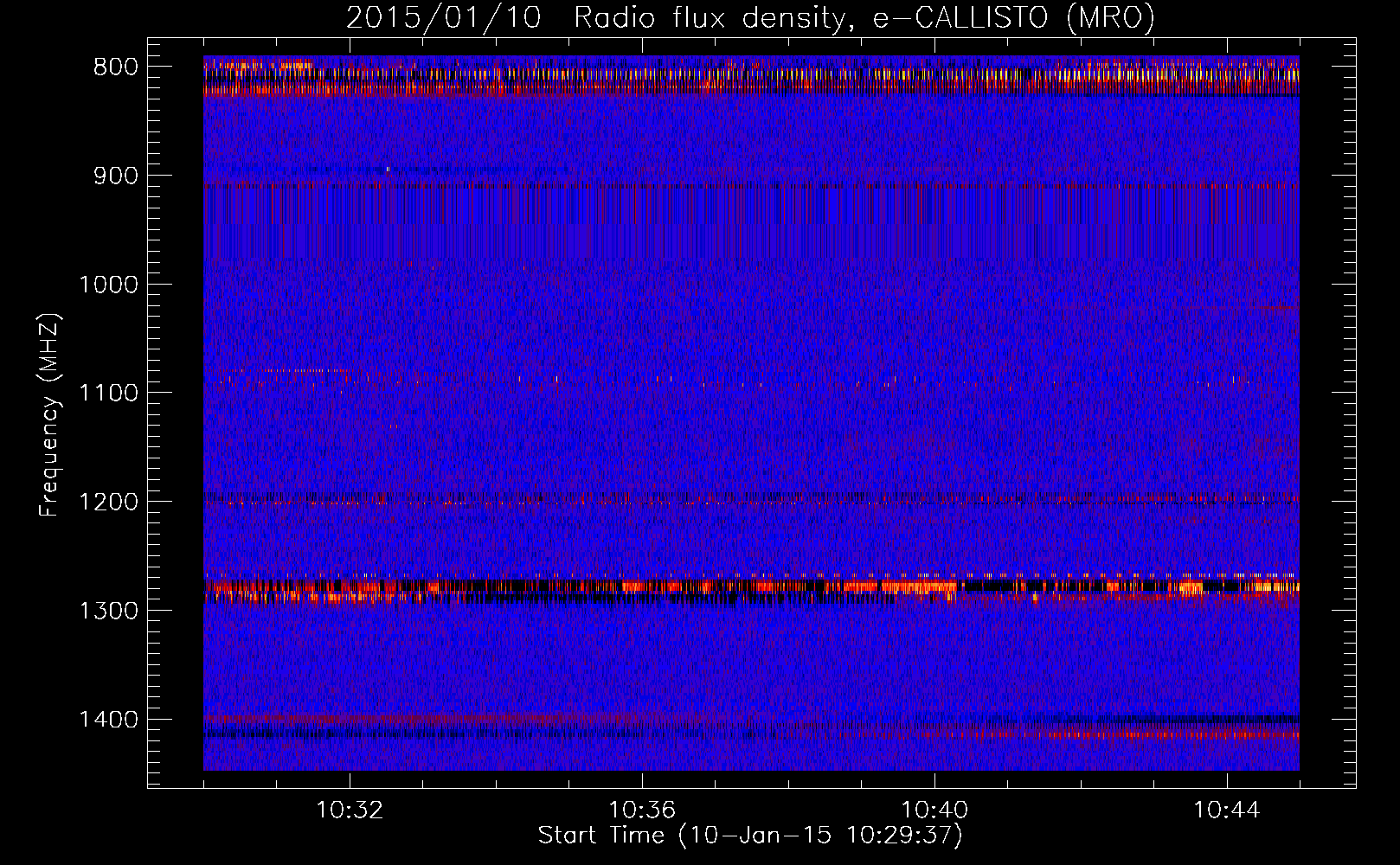Click the bright emission band near 1280 MHz
Viewport: 1400px width, 865px height.
tap(751, 588)
